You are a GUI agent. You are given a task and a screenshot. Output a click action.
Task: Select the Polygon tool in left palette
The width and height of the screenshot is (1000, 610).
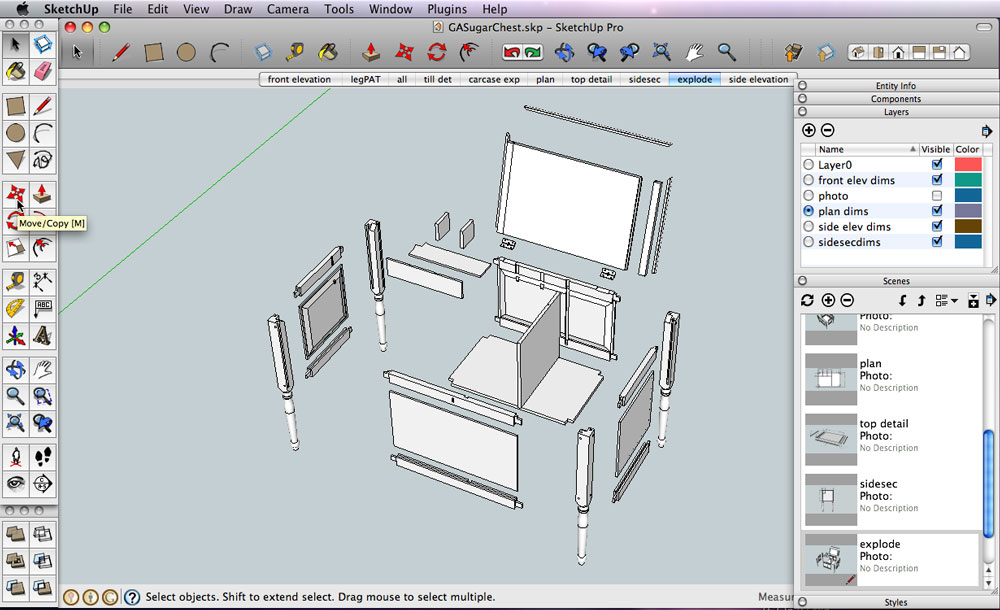pos(15,160)
